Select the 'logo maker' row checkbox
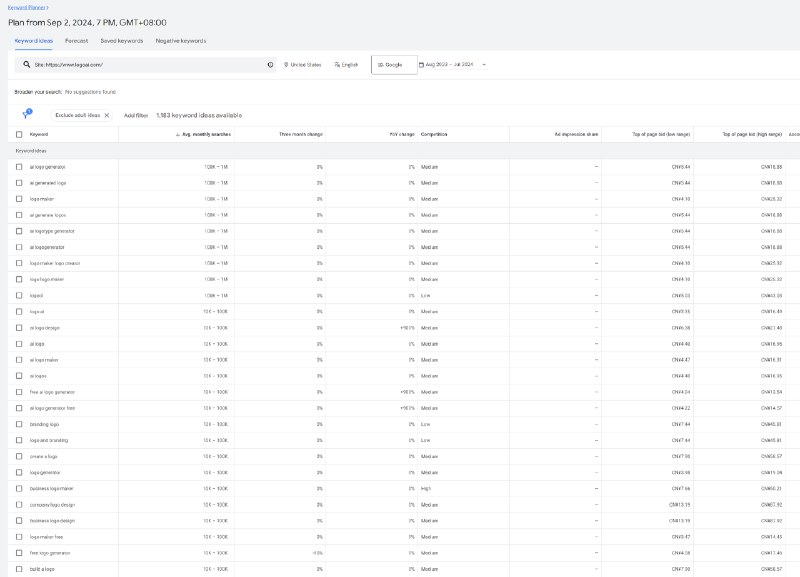Image resolution: width=800 pixels, height=577 pixels. (19, 199)
